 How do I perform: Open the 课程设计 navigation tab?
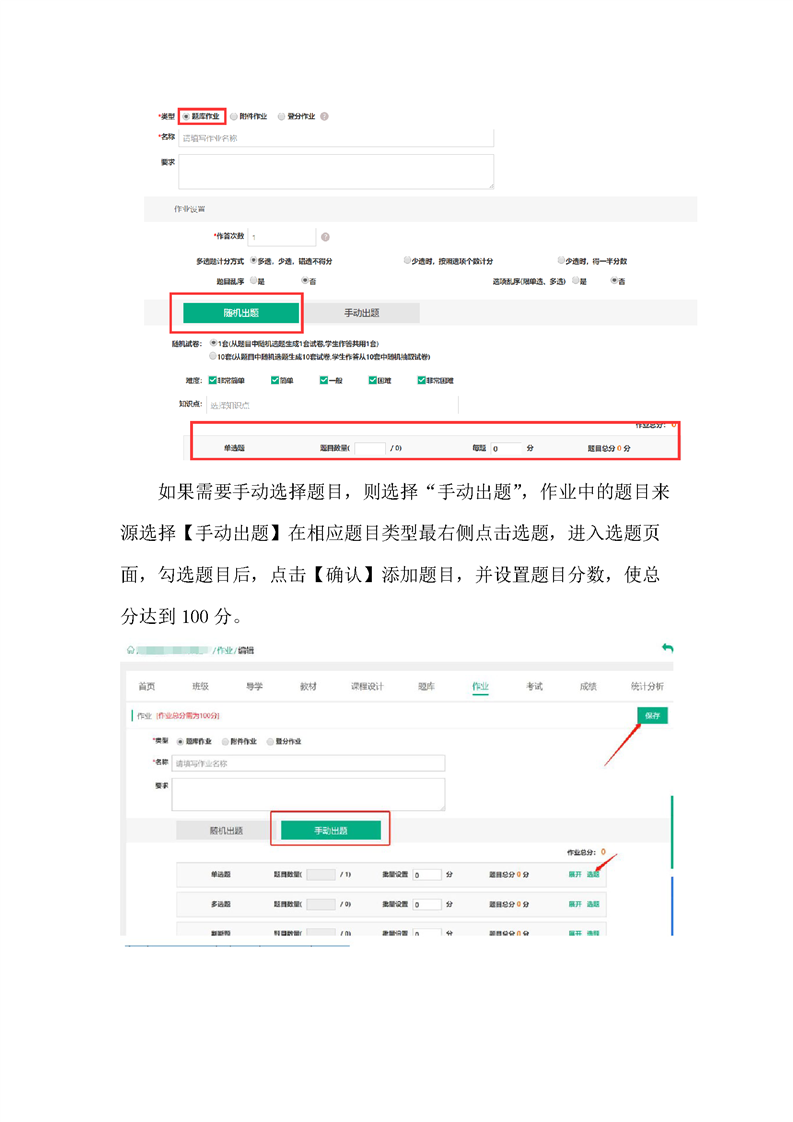[x=367, y=686]
